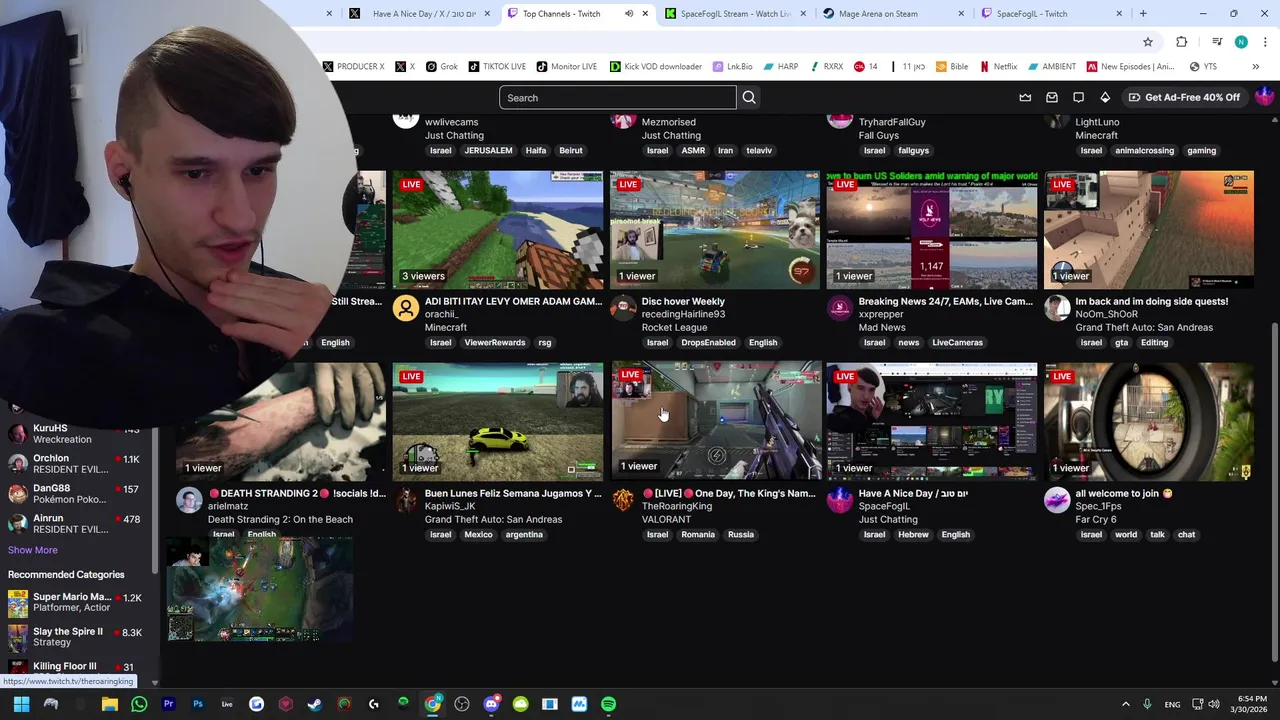1280x720 pixels.
Task: Select the DropsEnabled tag
Action: point(708,342)
